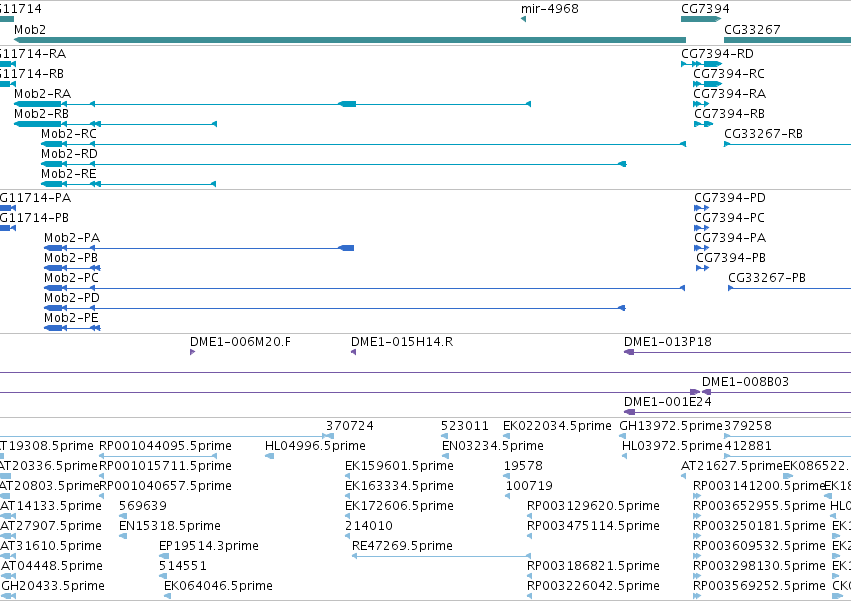Select Mob2-PE protein feature
This screenshot has width=851, height=601.
(x=72, y=328)
